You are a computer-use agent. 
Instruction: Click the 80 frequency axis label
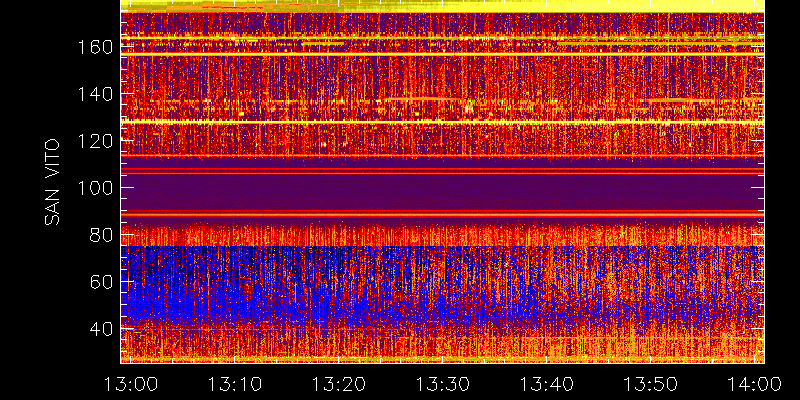click(x=101, y=235)
